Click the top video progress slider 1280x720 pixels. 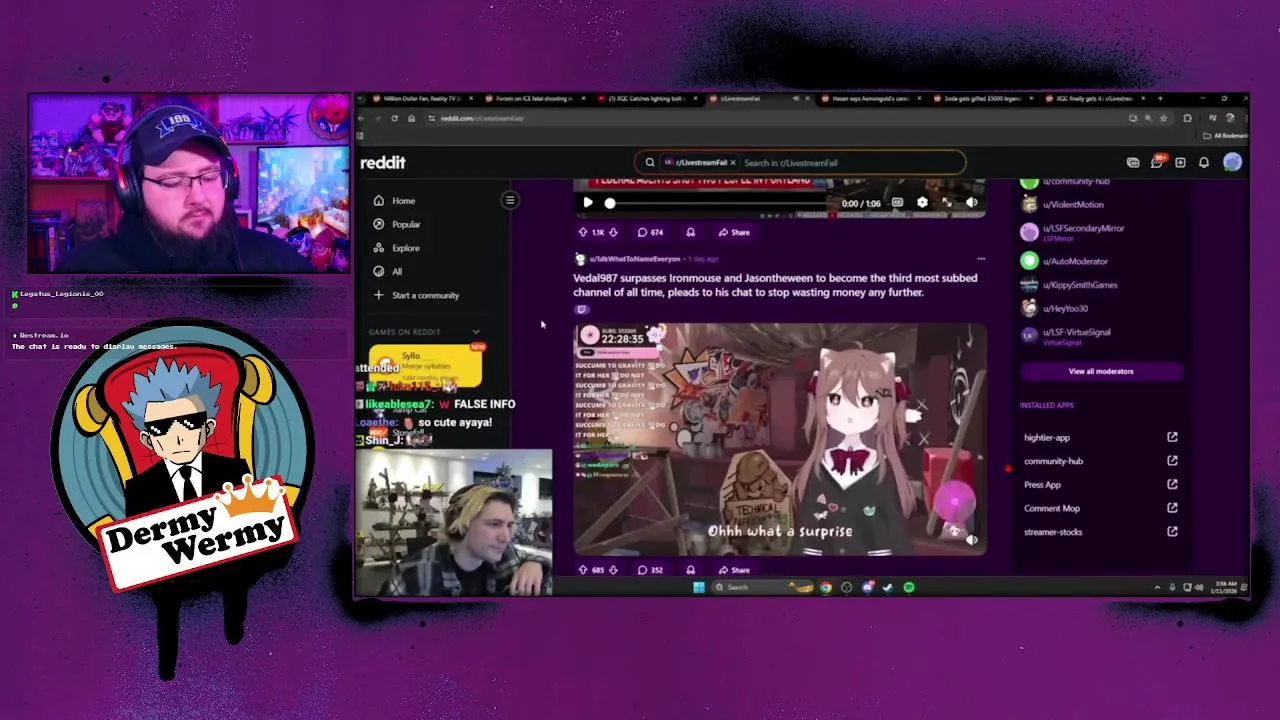tap(718, 203)
